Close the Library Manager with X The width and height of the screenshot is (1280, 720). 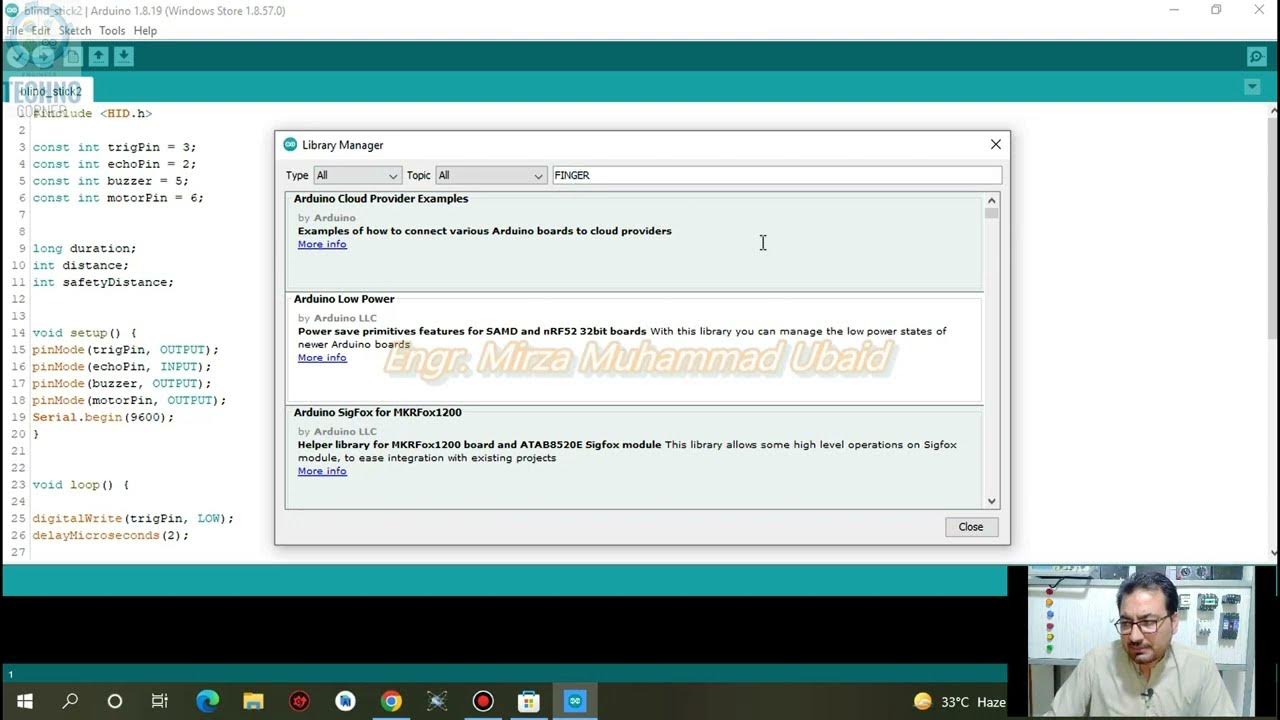(995, 145)
